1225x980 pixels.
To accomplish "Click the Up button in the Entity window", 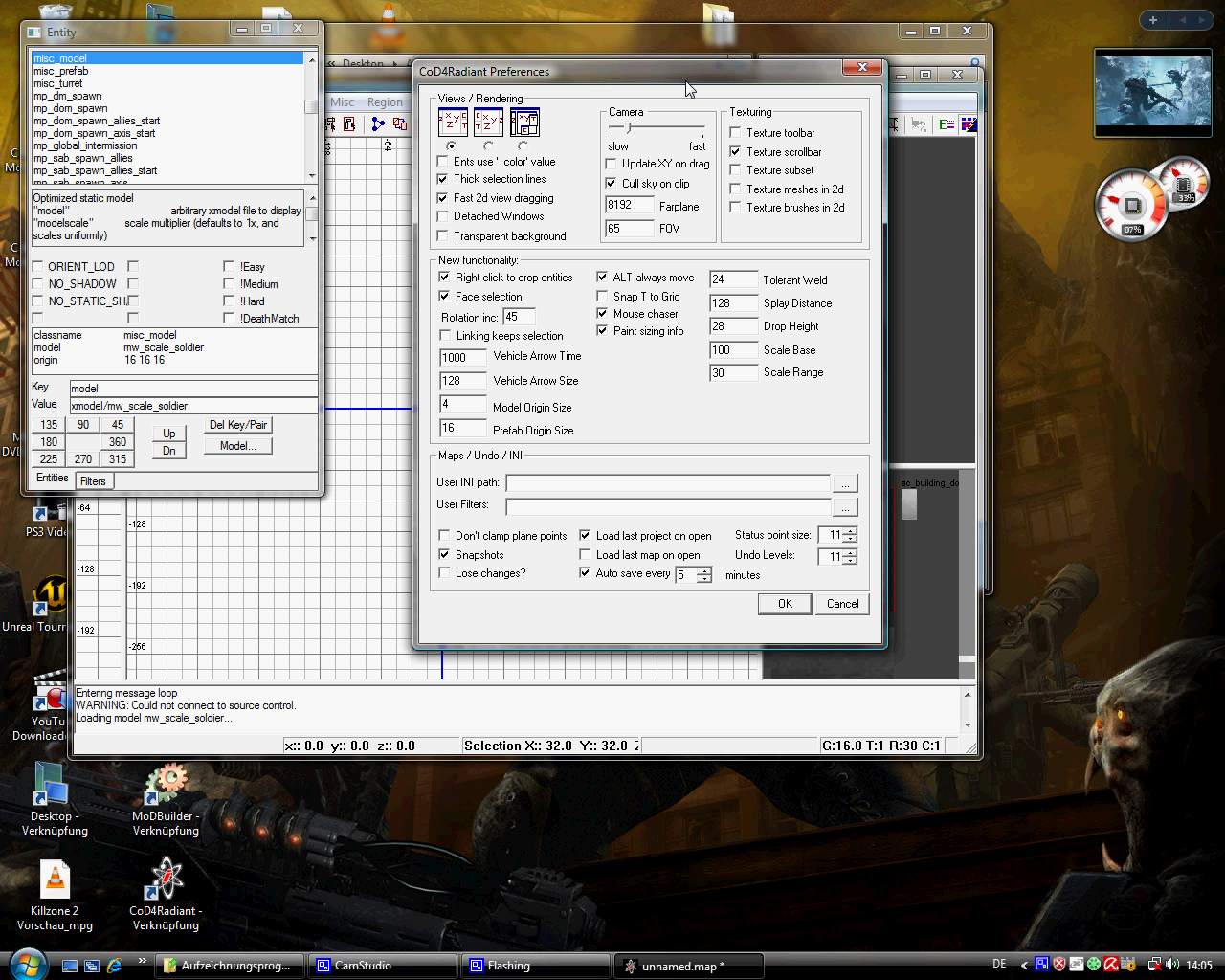I will coord(169,434).
